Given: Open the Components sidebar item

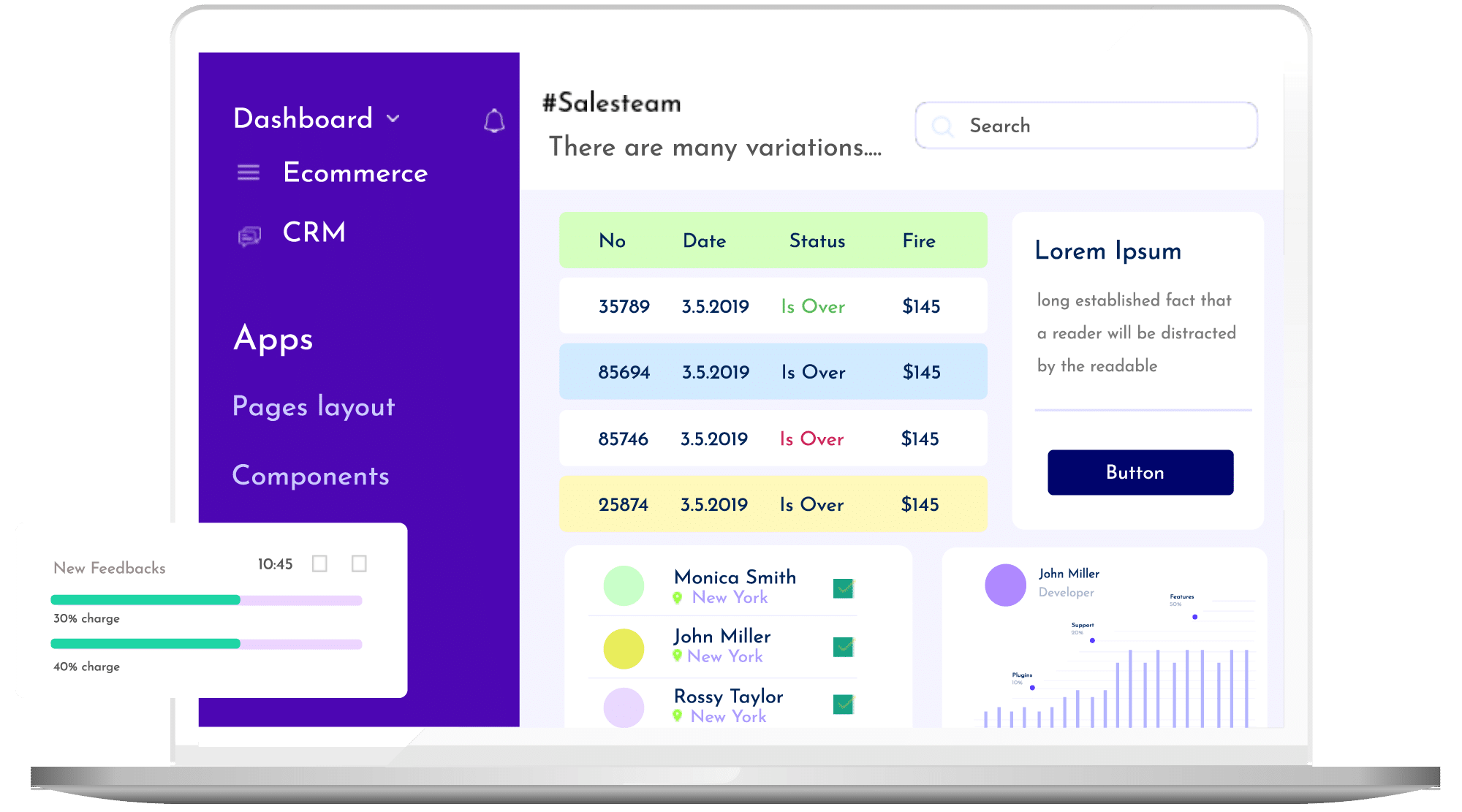Looking at the screenshot, I should tap(311, 476).
